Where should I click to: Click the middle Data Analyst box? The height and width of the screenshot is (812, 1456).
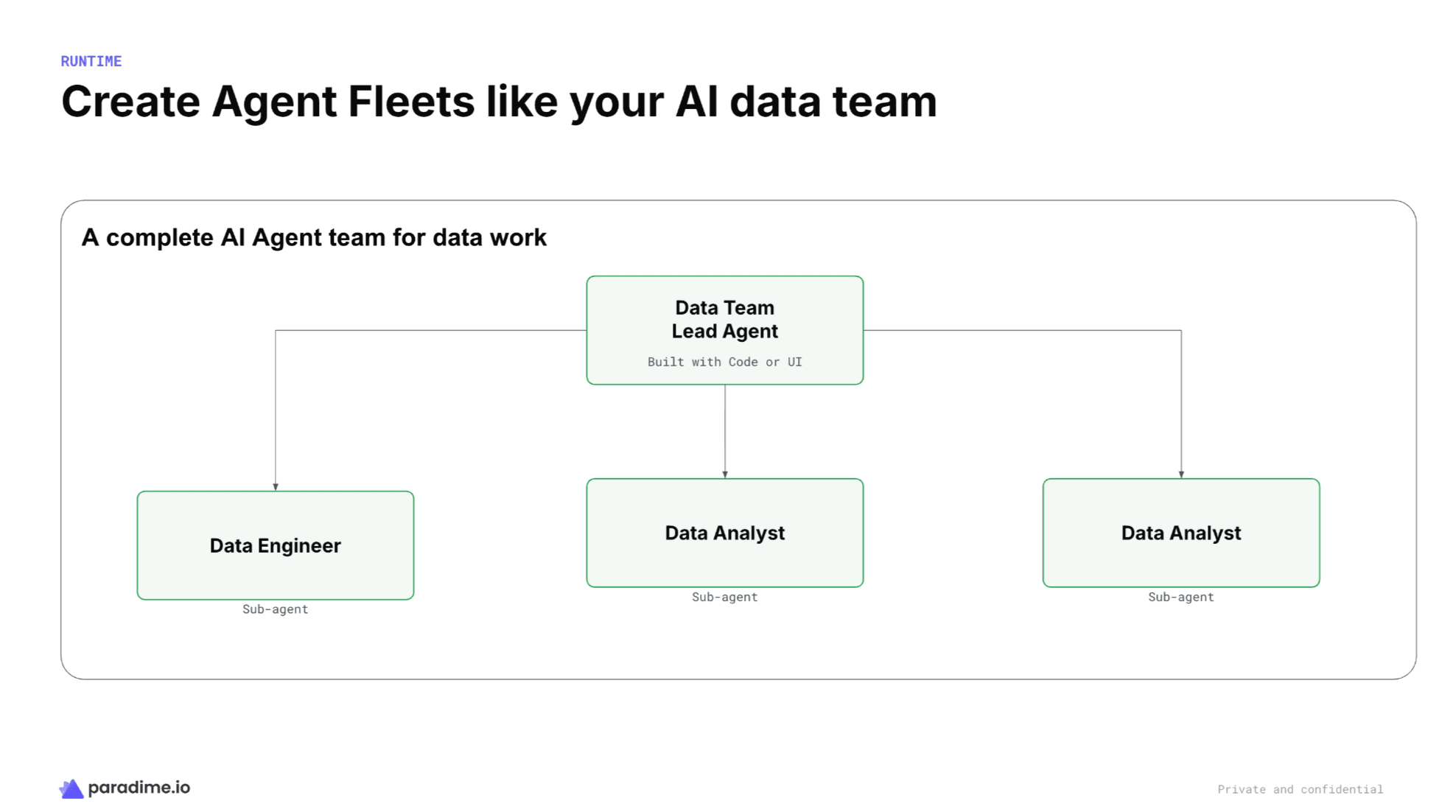[724, 533]
